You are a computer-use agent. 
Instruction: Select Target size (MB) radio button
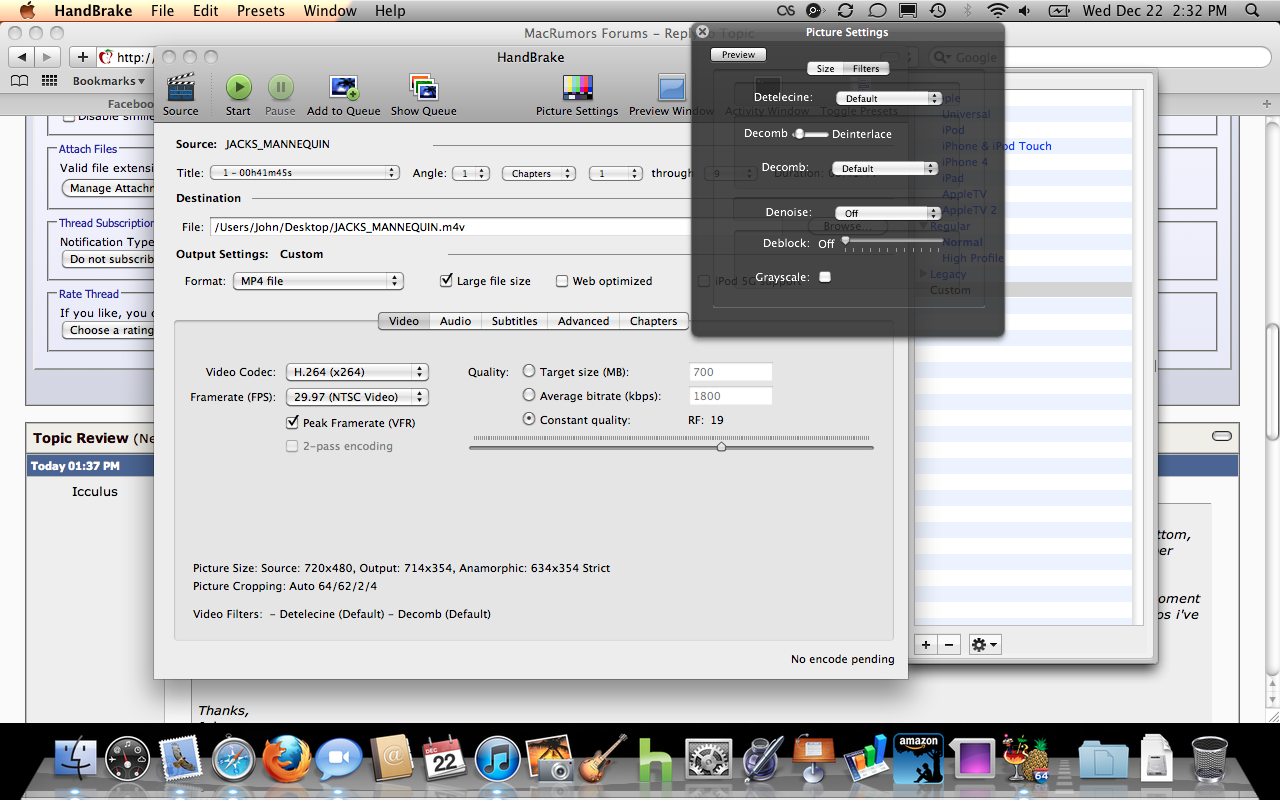[529, 371]
